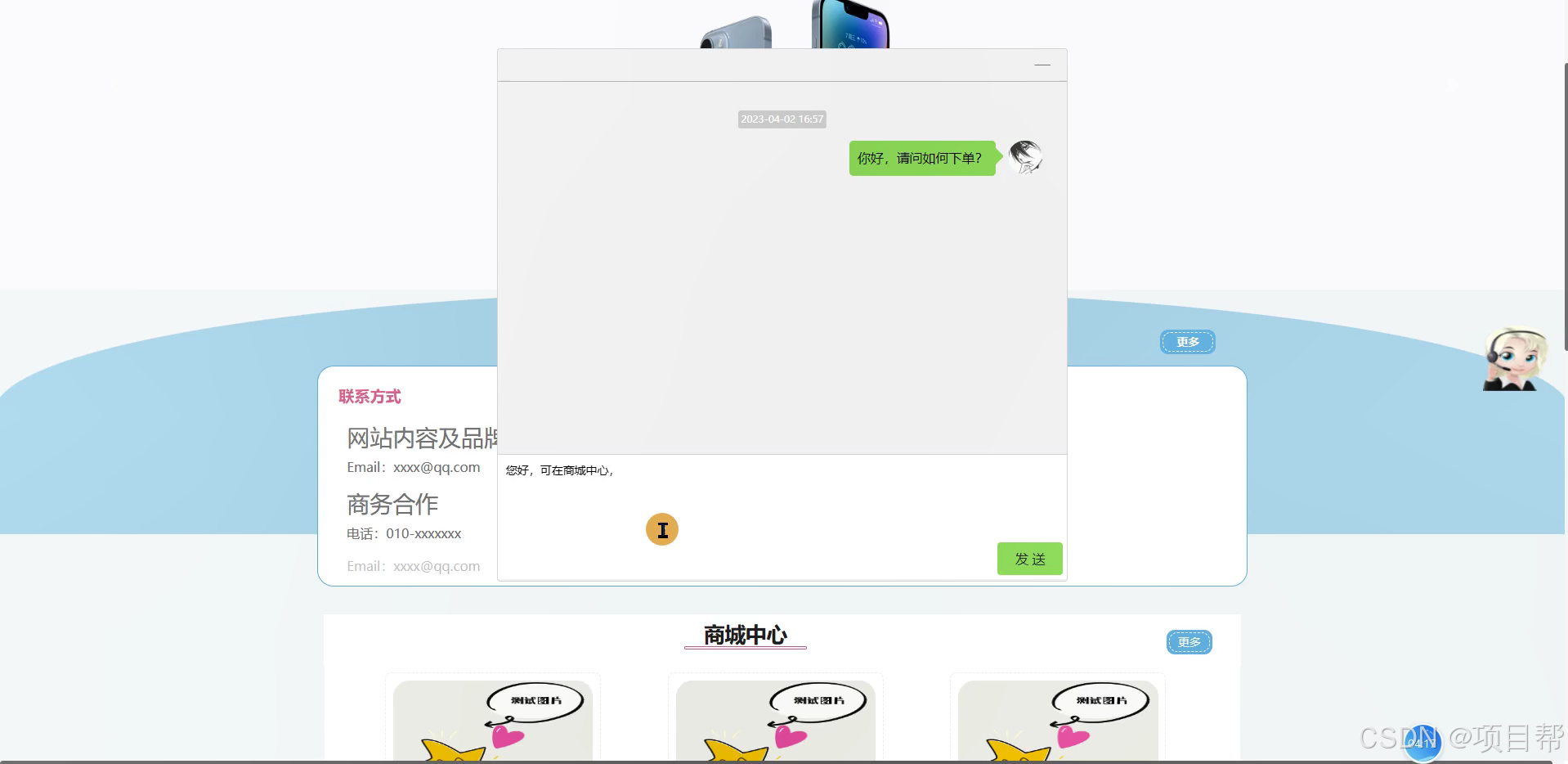The image size is (1568, 764).
Task: Click the user avatar beside the chat message
Action: 1025,157
